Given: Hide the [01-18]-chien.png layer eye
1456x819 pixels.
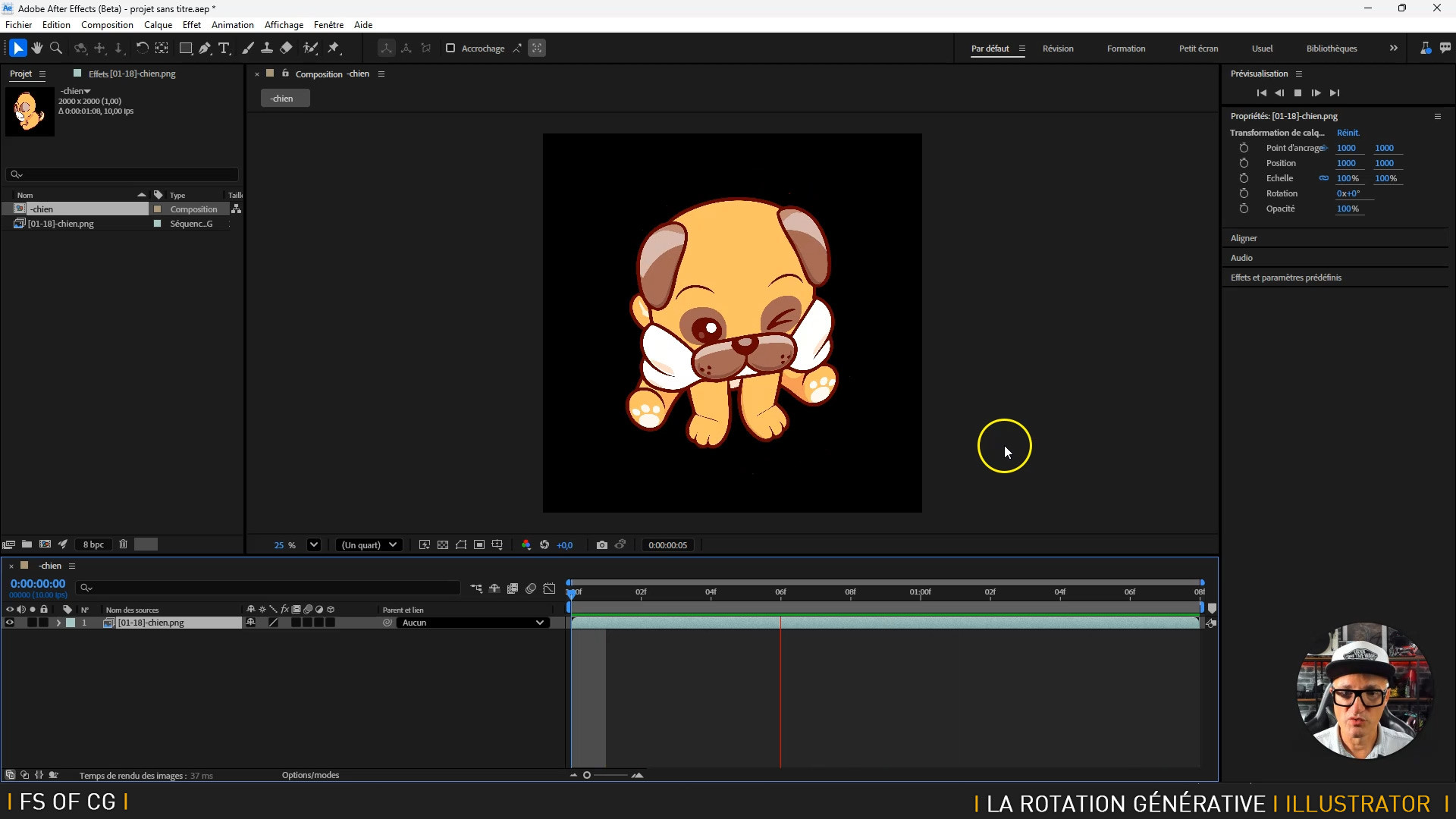Looking at the screenshot, I should 10,623.
